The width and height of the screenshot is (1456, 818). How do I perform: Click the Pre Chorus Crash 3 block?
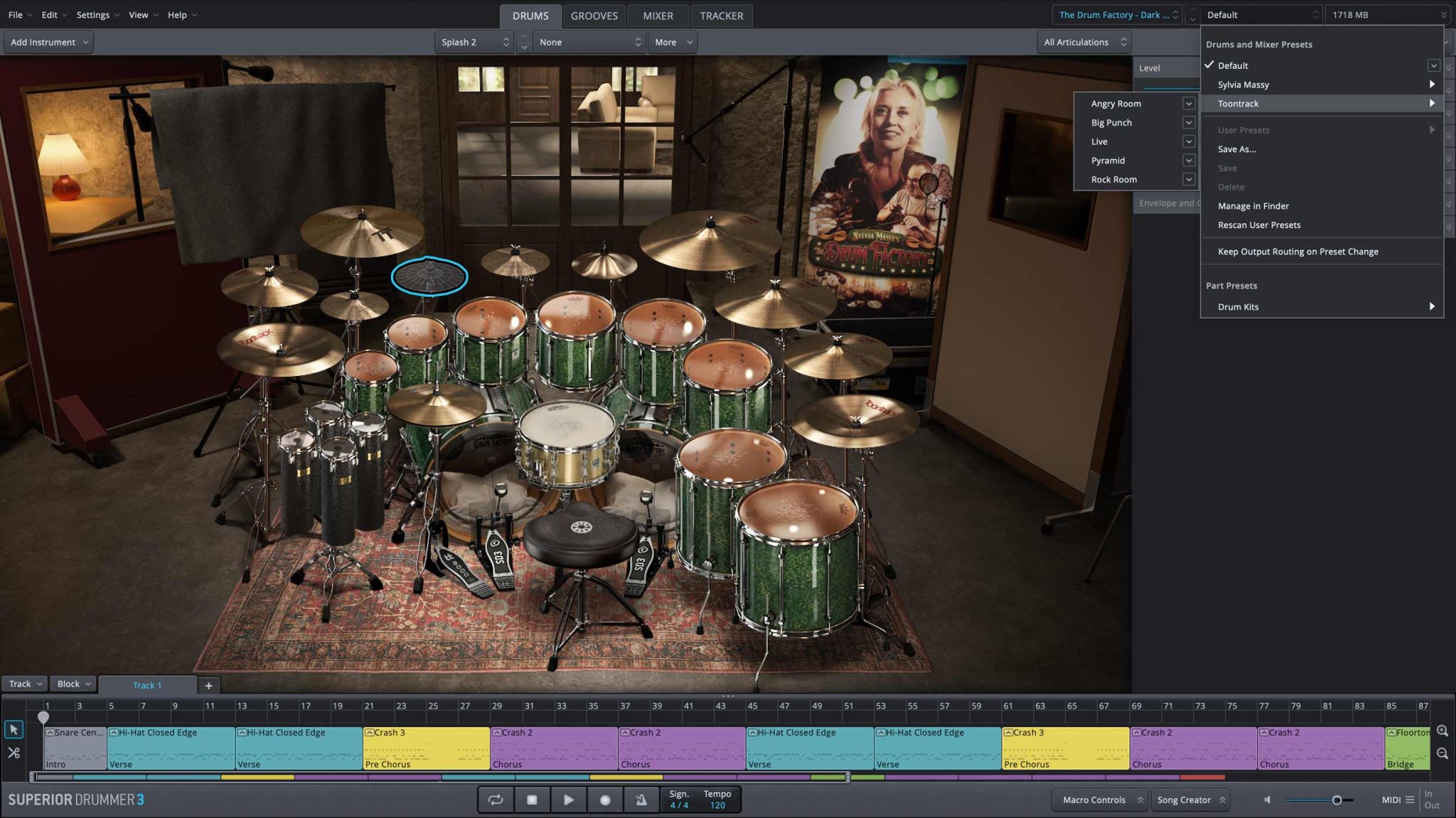tap(425, 748)
